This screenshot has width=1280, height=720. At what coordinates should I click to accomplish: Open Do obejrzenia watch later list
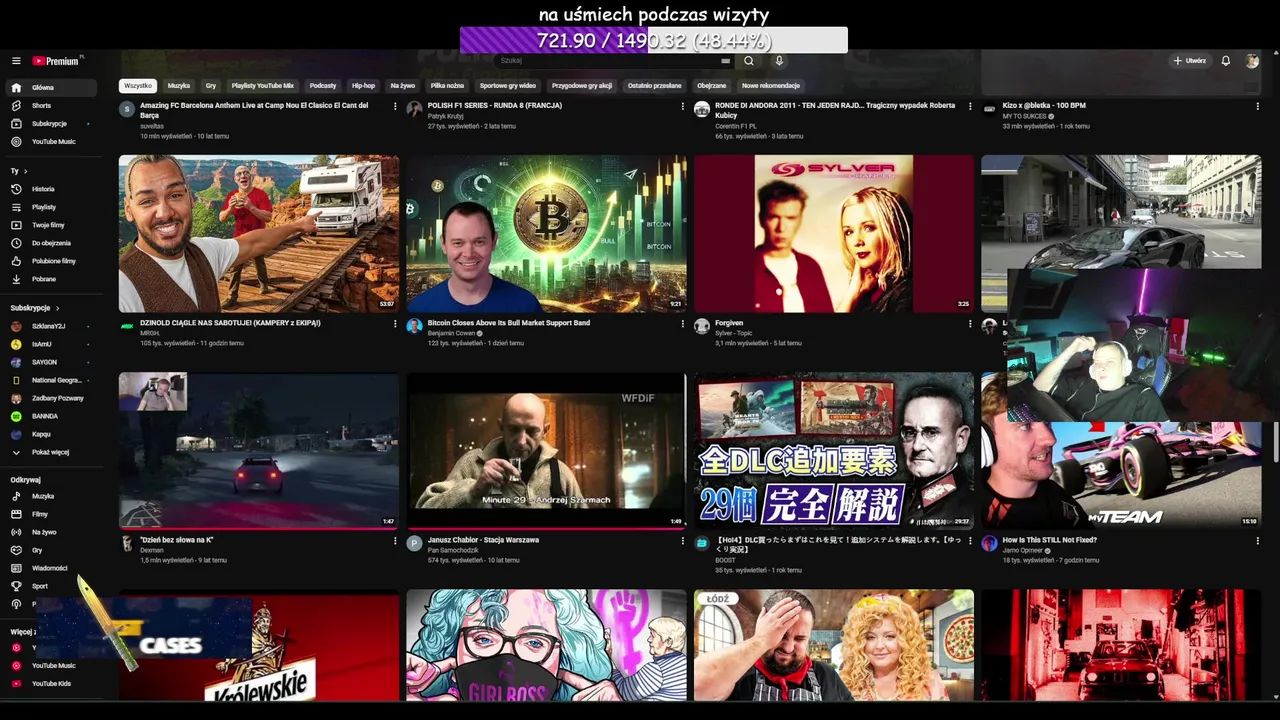pyautogui.click(x=51, y=243)
